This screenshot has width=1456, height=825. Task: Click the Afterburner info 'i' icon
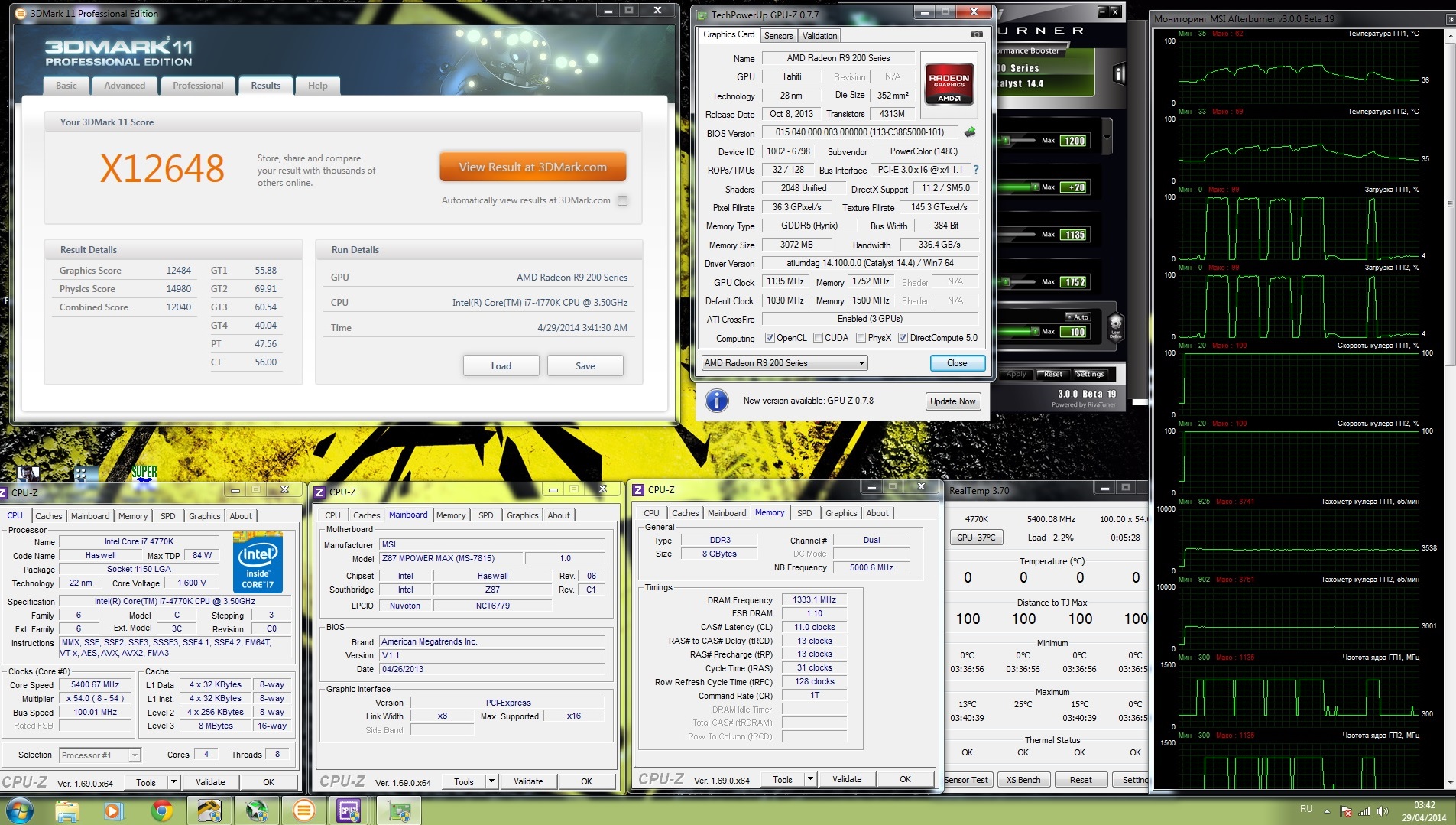pos(1119,73)
